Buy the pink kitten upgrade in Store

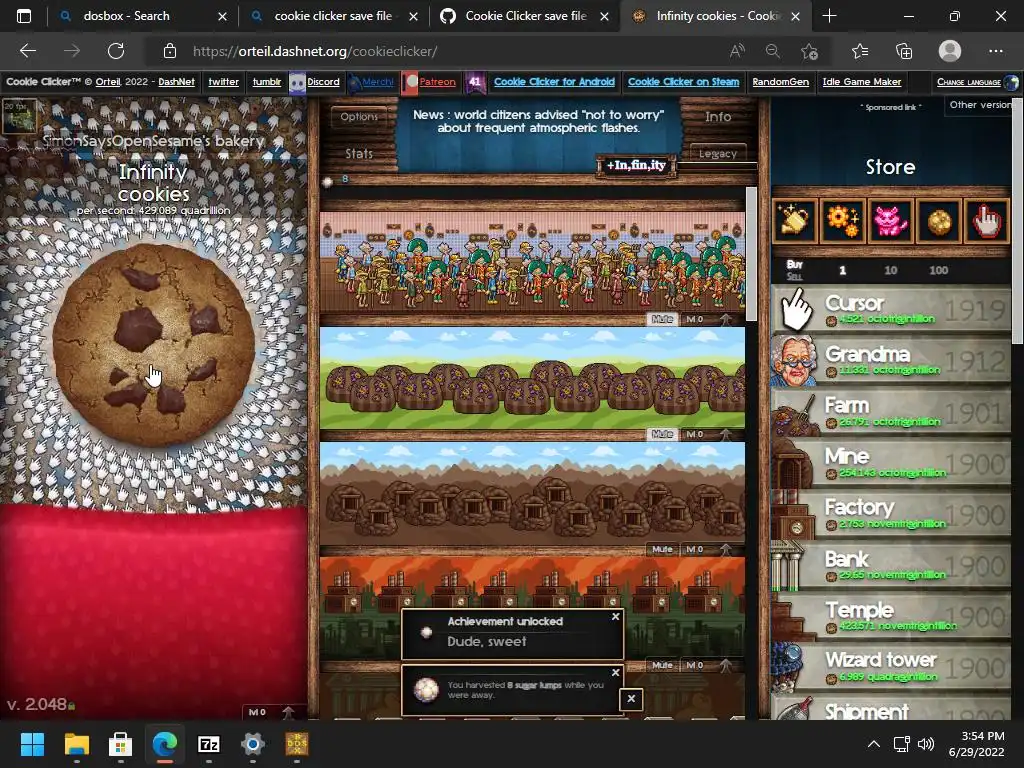[891, 221]
